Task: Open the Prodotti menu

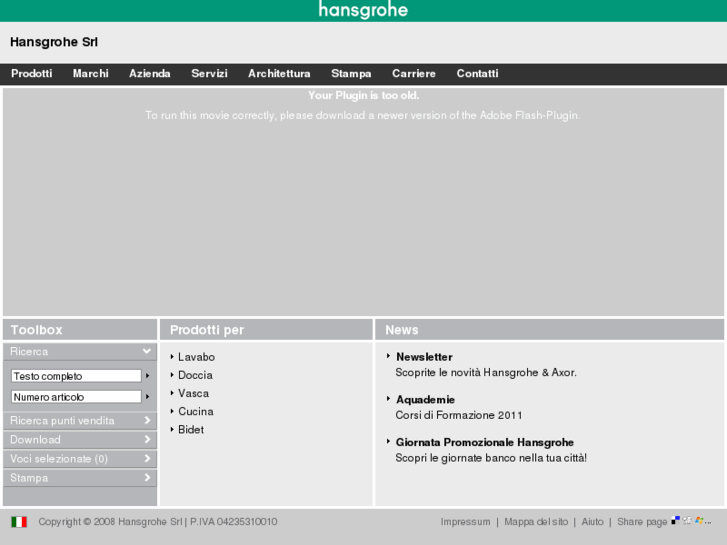Action: coord(32,73)
